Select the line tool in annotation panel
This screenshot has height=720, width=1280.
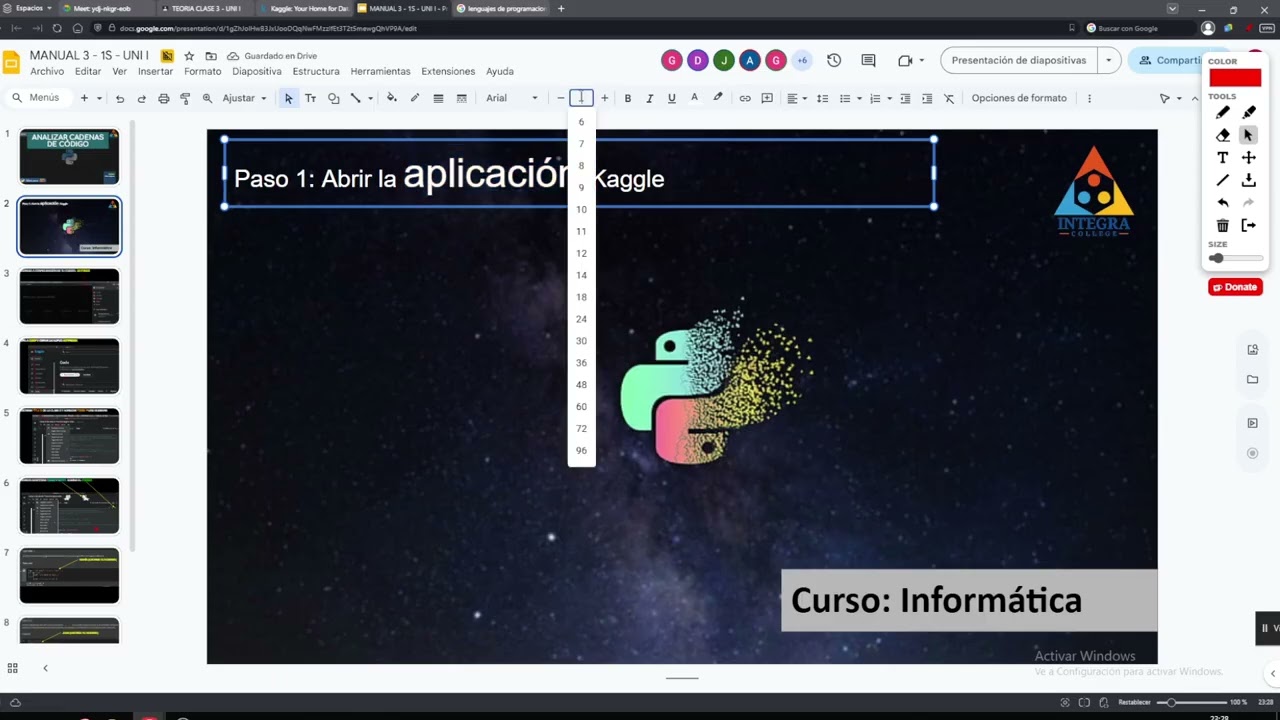tap(1222, 181)
